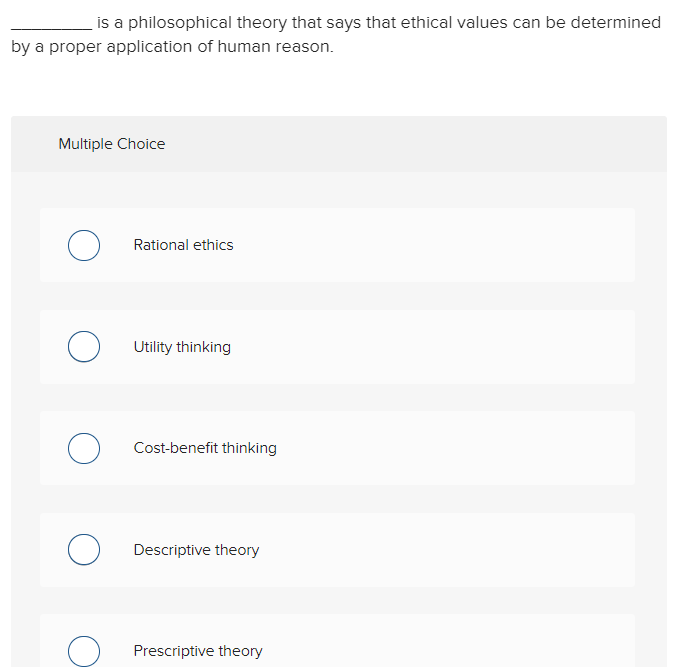
Task: Click the 'Descriptive theory' answer label
Action: 196,550
